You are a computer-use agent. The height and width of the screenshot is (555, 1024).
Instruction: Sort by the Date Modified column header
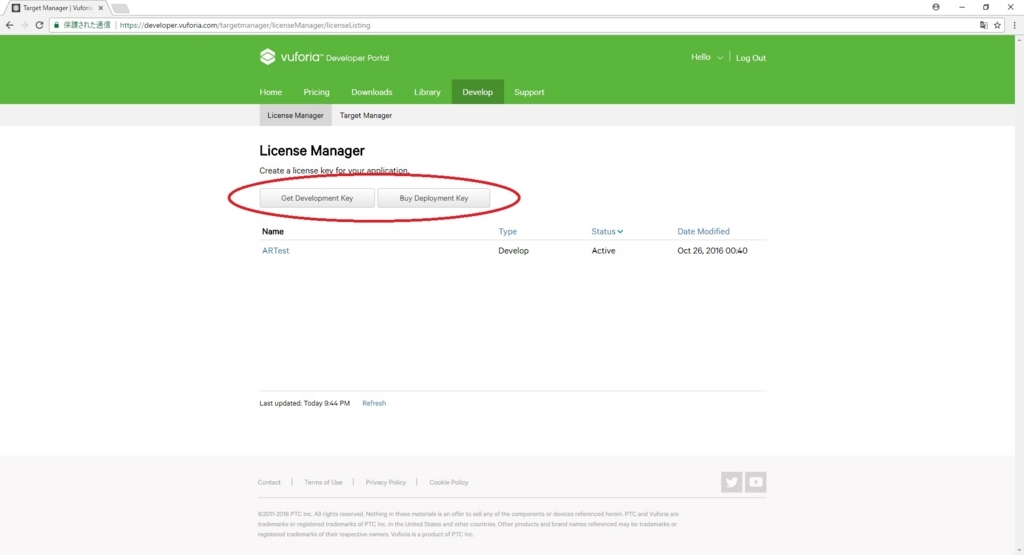tap(703, 231)
